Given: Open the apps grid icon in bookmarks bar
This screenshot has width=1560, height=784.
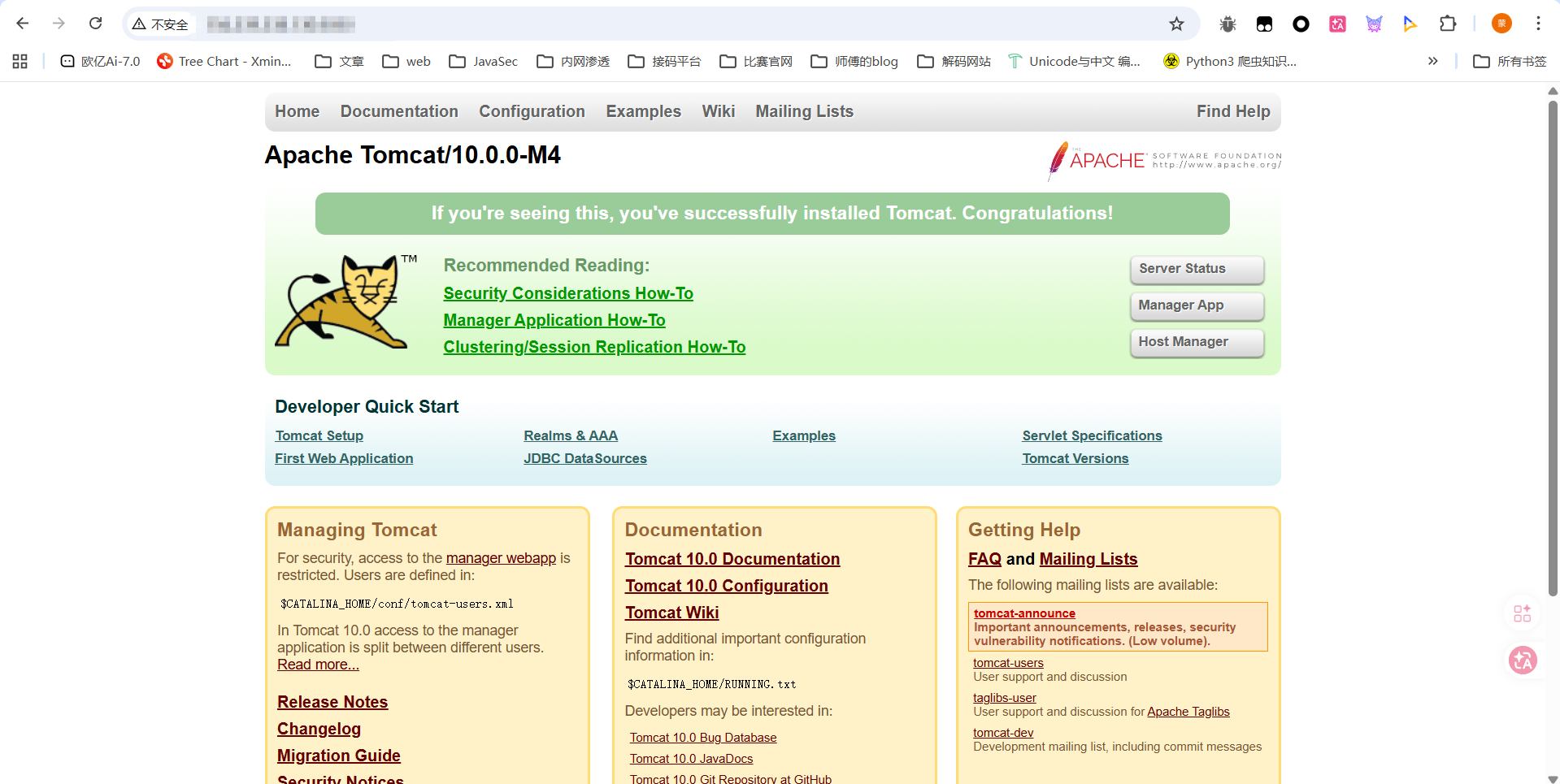Looking at the screenshot, I should 20,62.
